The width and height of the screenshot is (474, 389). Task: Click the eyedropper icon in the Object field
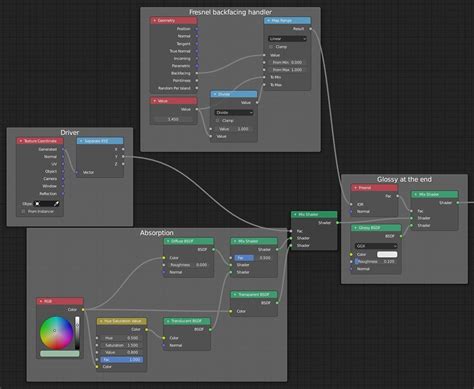click(x=56, y=204)
